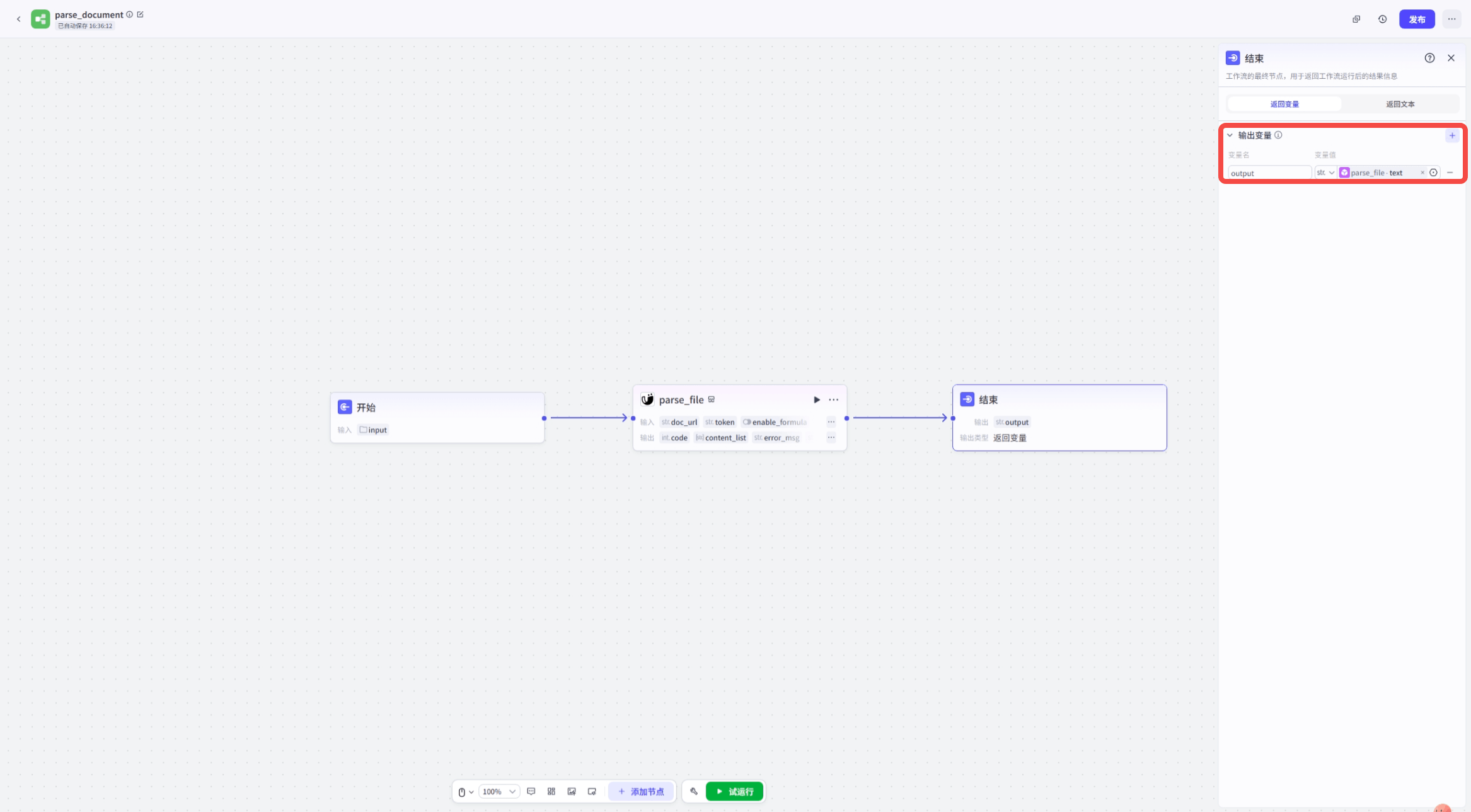Image resolution: width=1471 pixels, height=812 pixels.
Task: Add output variable with plus icon
Action: [1452, 135]
